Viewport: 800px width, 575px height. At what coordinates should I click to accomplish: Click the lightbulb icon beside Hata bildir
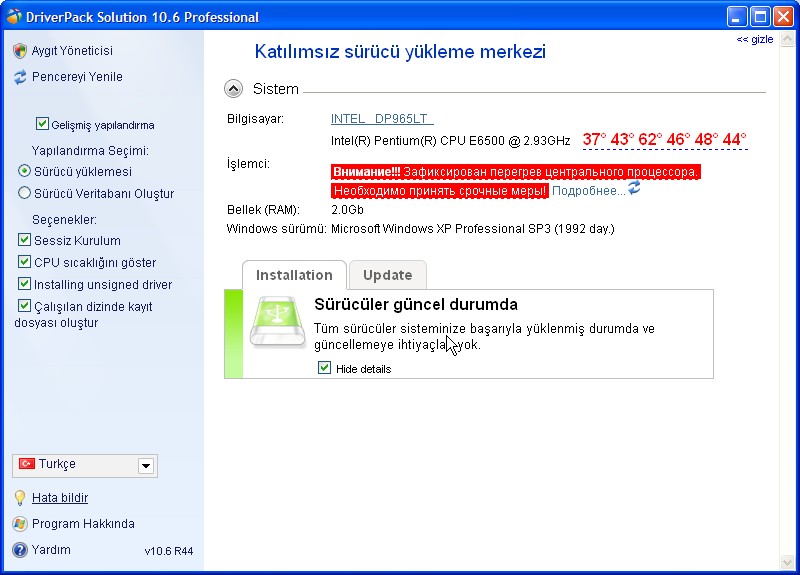click(x=20, y=498)
